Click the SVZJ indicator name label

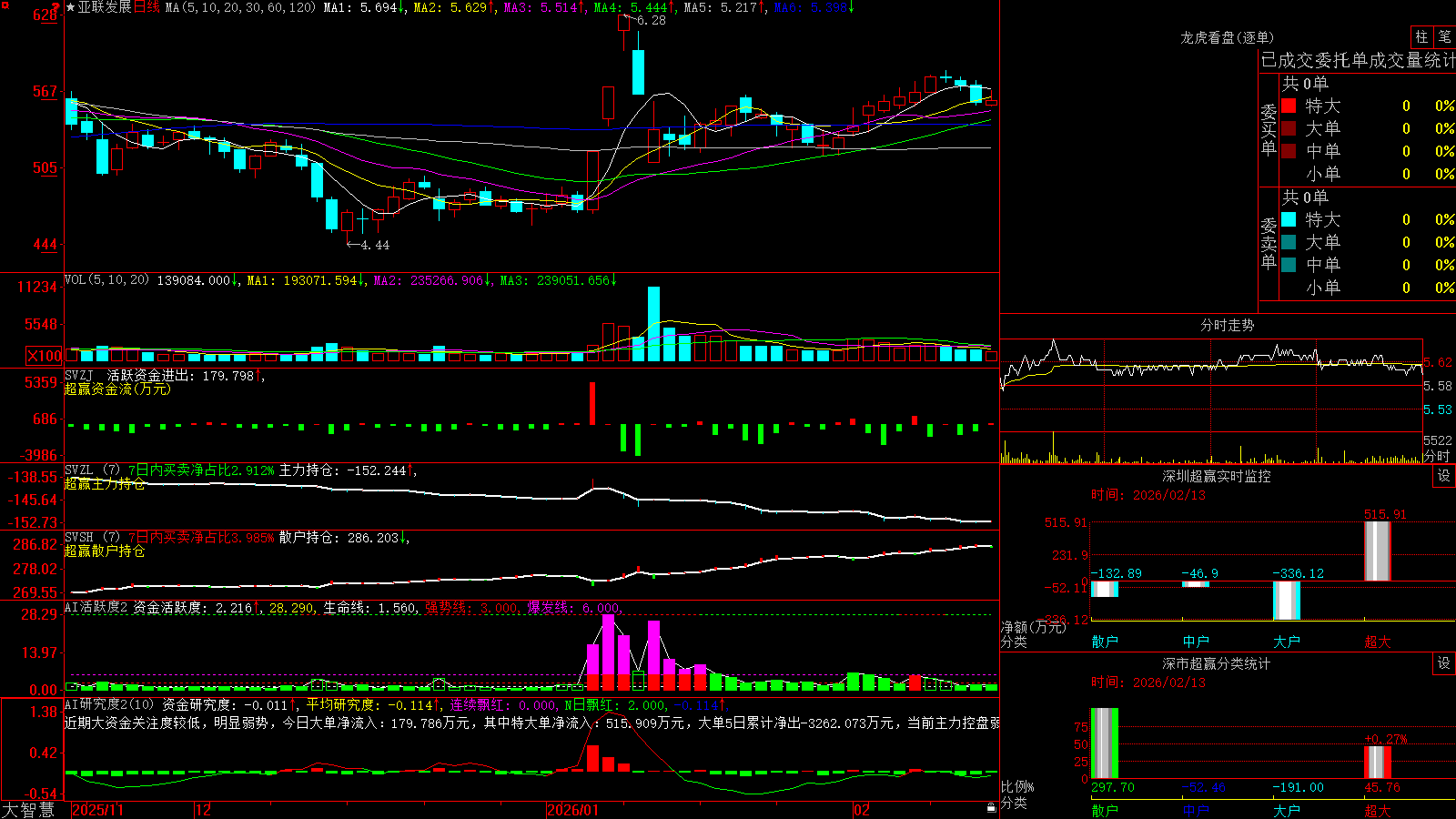[x=78, y=375]
